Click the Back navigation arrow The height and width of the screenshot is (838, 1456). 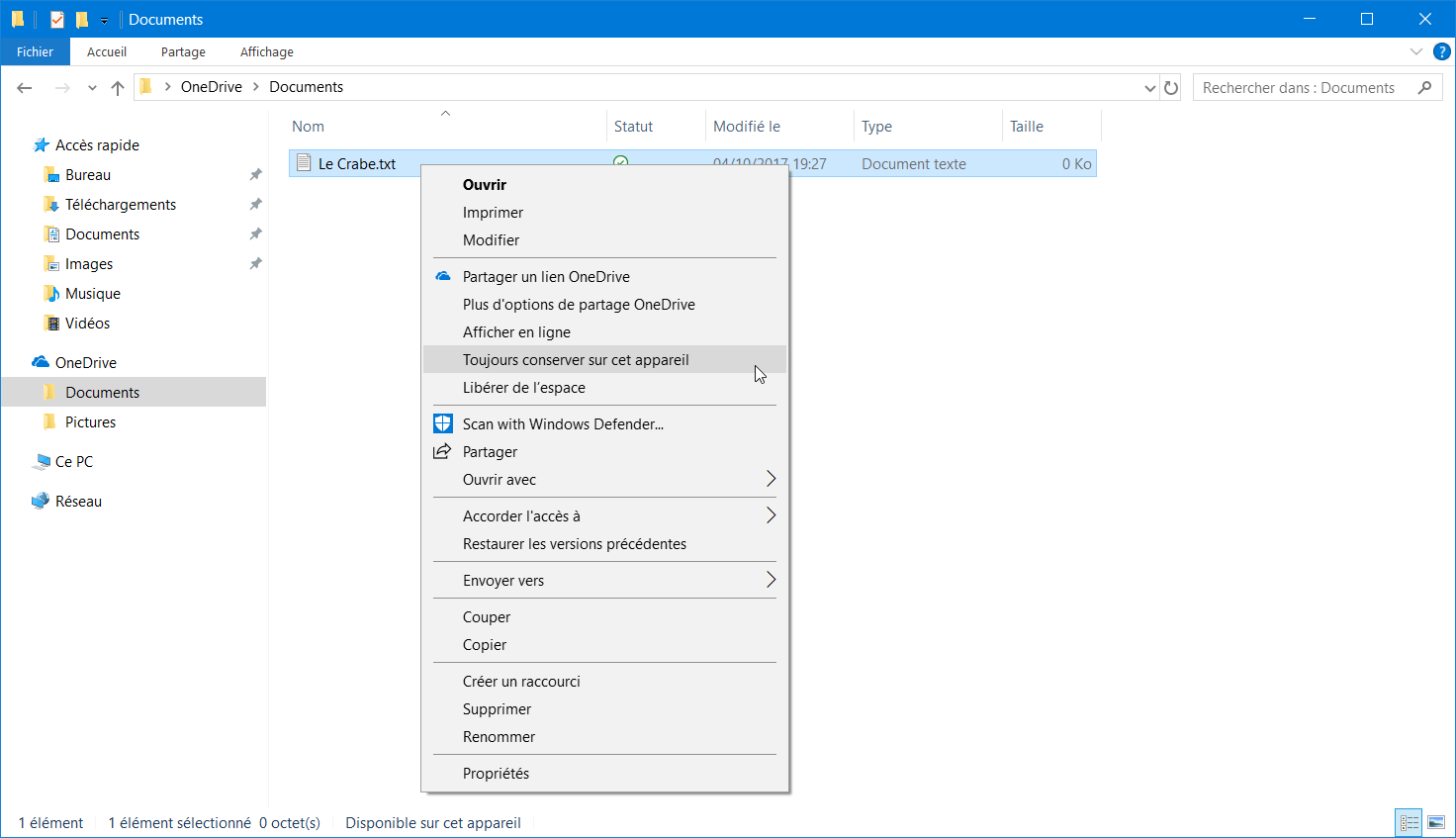(25, 88)
